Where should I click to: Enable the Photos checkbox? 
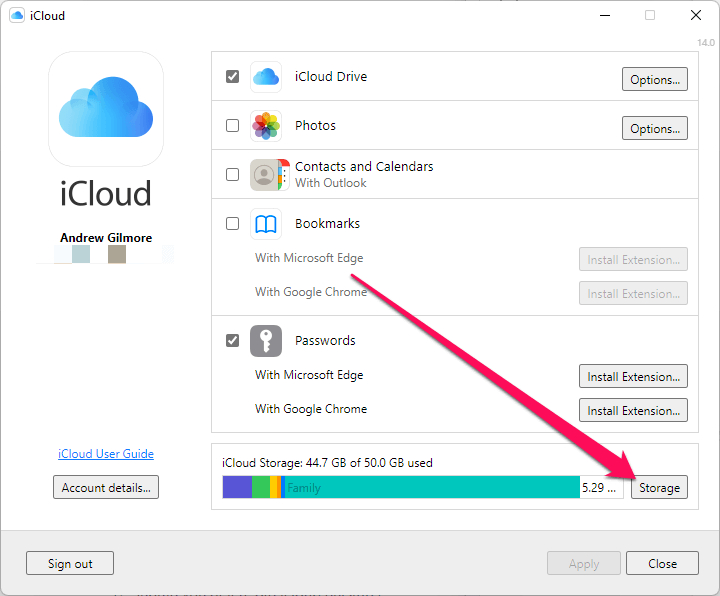pyautogui.click(x=232, y=125)
